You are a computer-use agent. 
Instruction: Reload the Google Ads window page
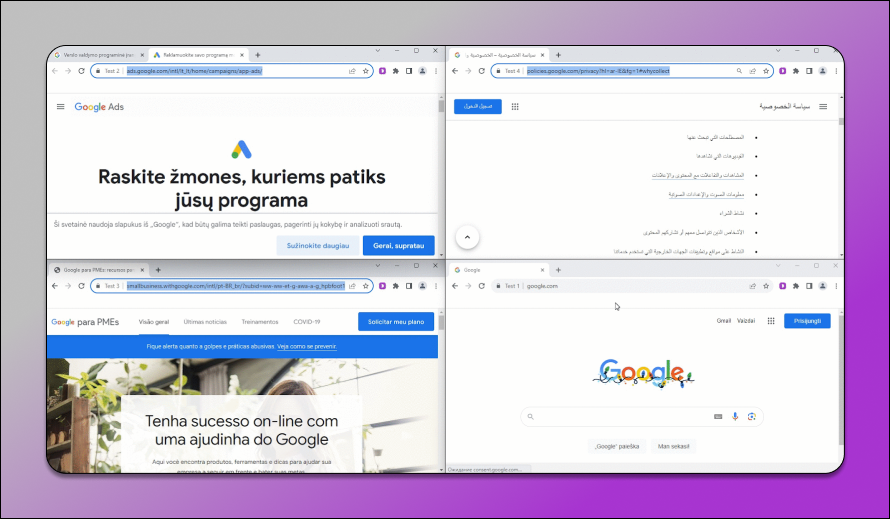[81, 71]
